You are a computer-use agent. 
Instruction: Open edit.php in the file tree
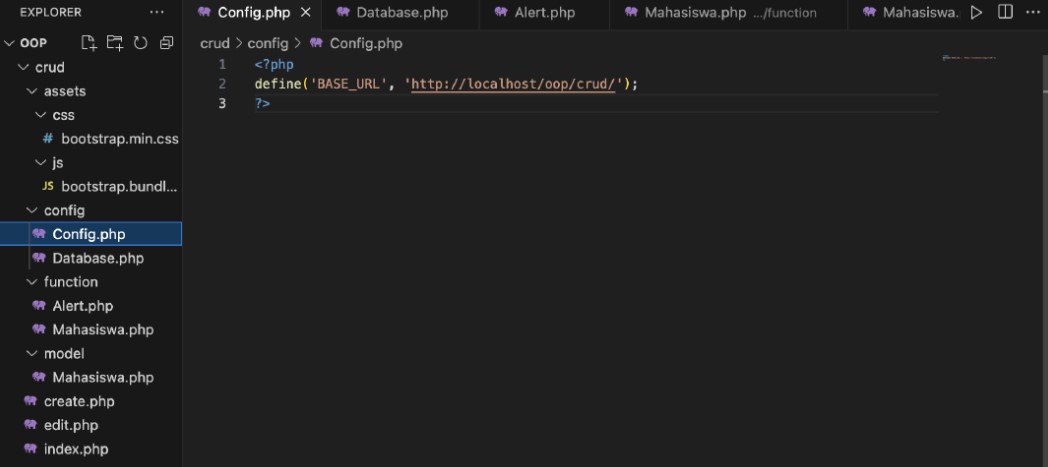[91, 425]
